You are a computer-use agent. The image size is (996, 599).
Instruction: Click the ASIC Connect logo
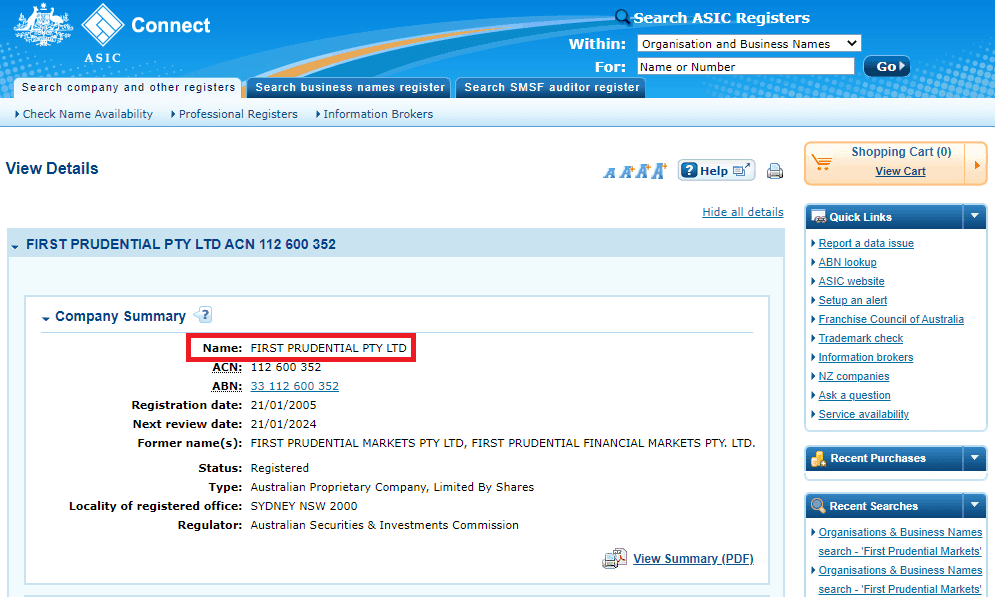click(x=112, y=32)
